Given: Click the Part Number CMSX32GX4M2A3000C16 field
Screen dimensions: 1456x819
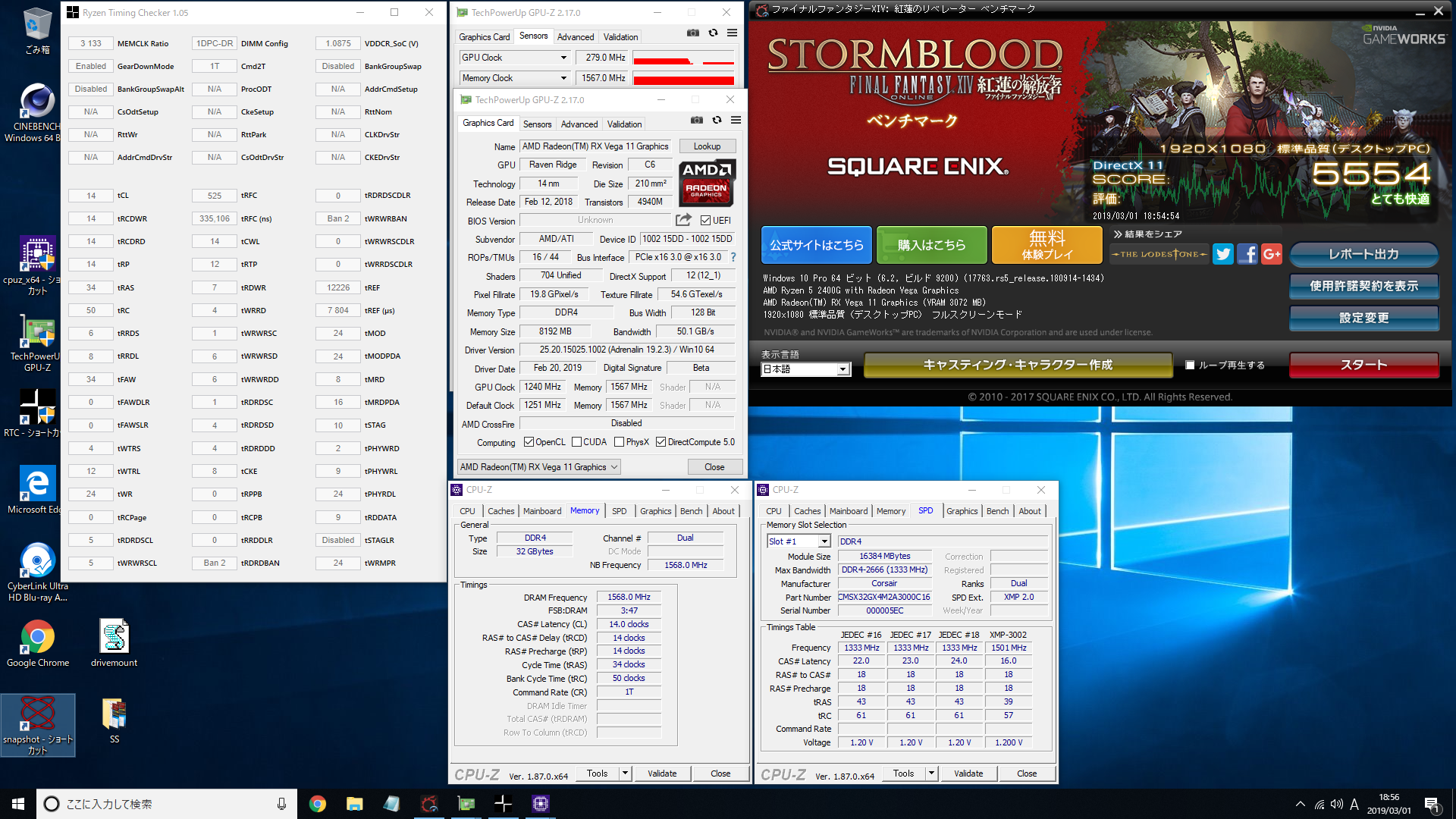Looking at the screenshot, I should [883, 597].
